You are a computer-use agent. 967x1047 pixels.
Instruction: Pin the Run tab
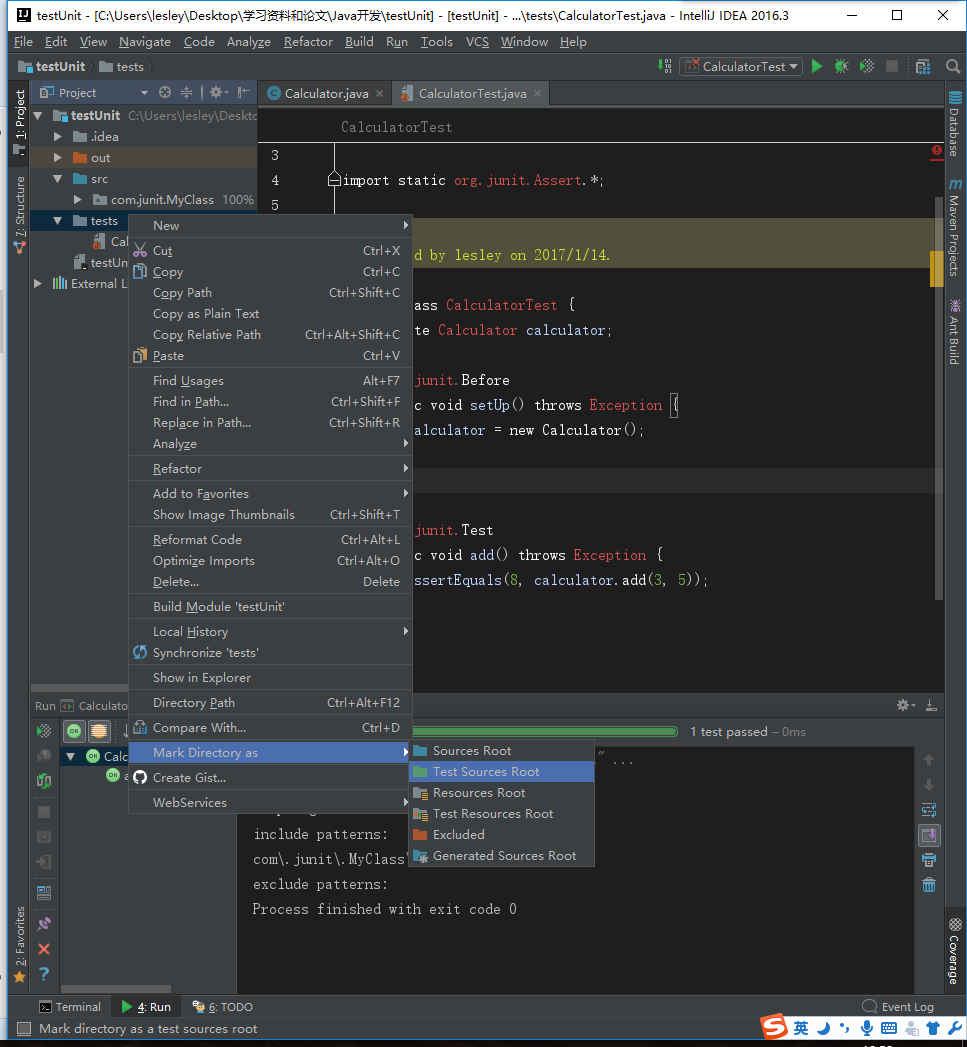(44, 924)
